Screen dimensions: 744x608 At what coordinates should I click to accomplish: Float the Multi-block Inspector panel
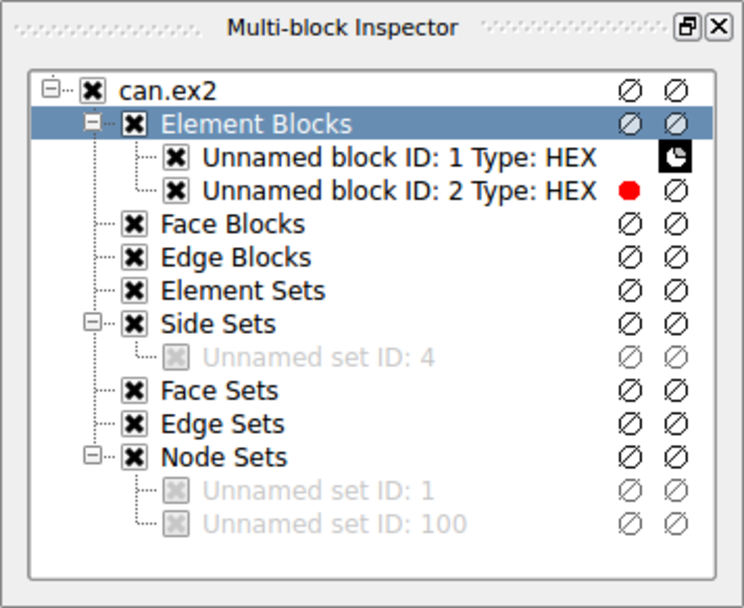pos(688,27)
